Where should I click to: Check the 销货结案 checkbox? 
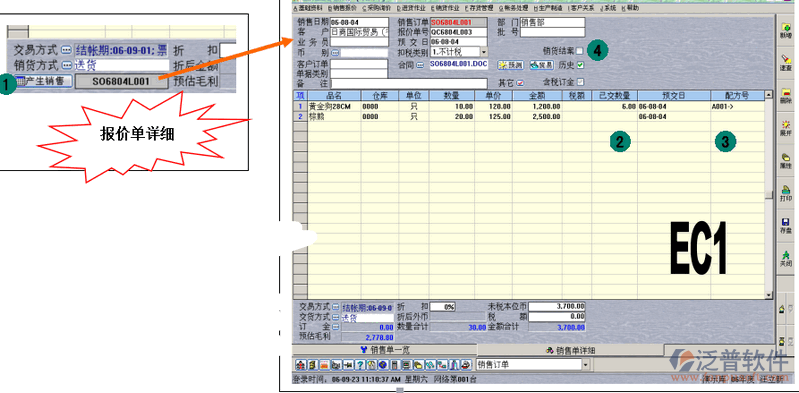click(579, 51)
